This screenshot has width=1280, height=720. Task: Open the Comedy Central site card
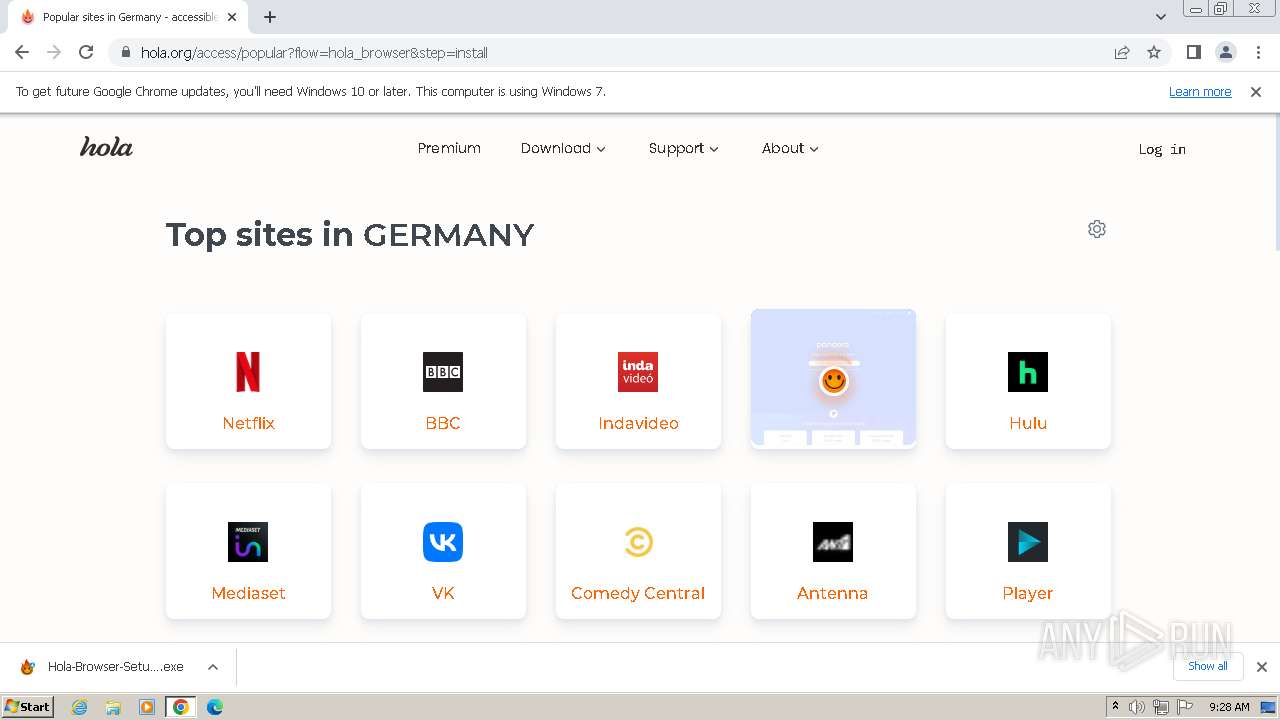pyautogui.click(x=638, y=551)
